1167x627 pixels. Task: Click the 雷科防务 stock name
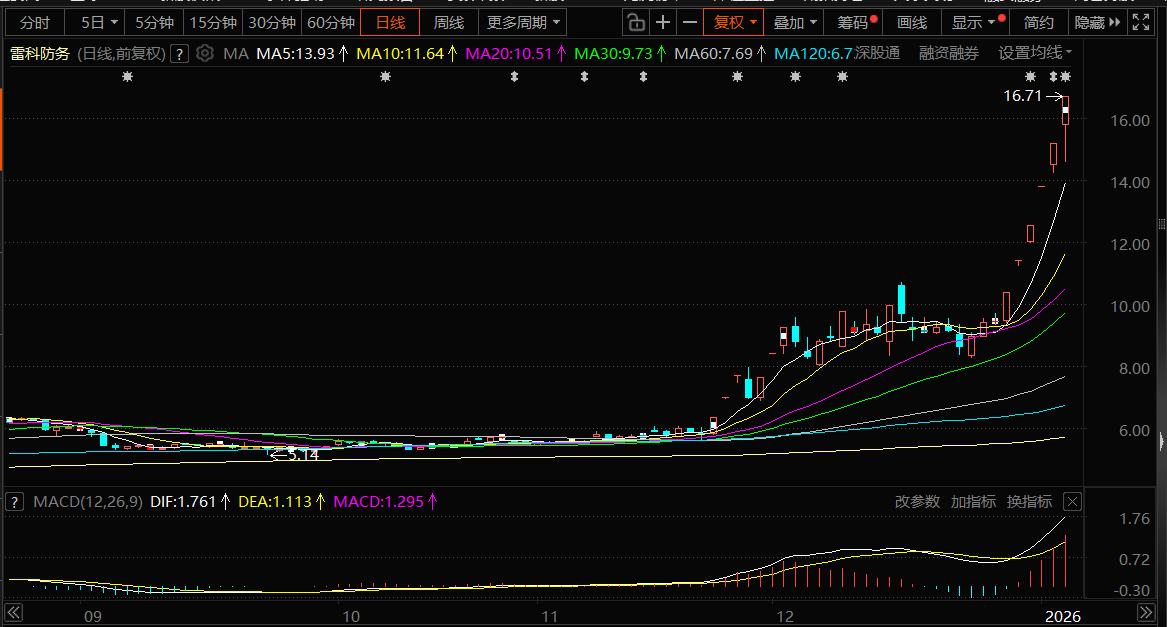[39, 54]
